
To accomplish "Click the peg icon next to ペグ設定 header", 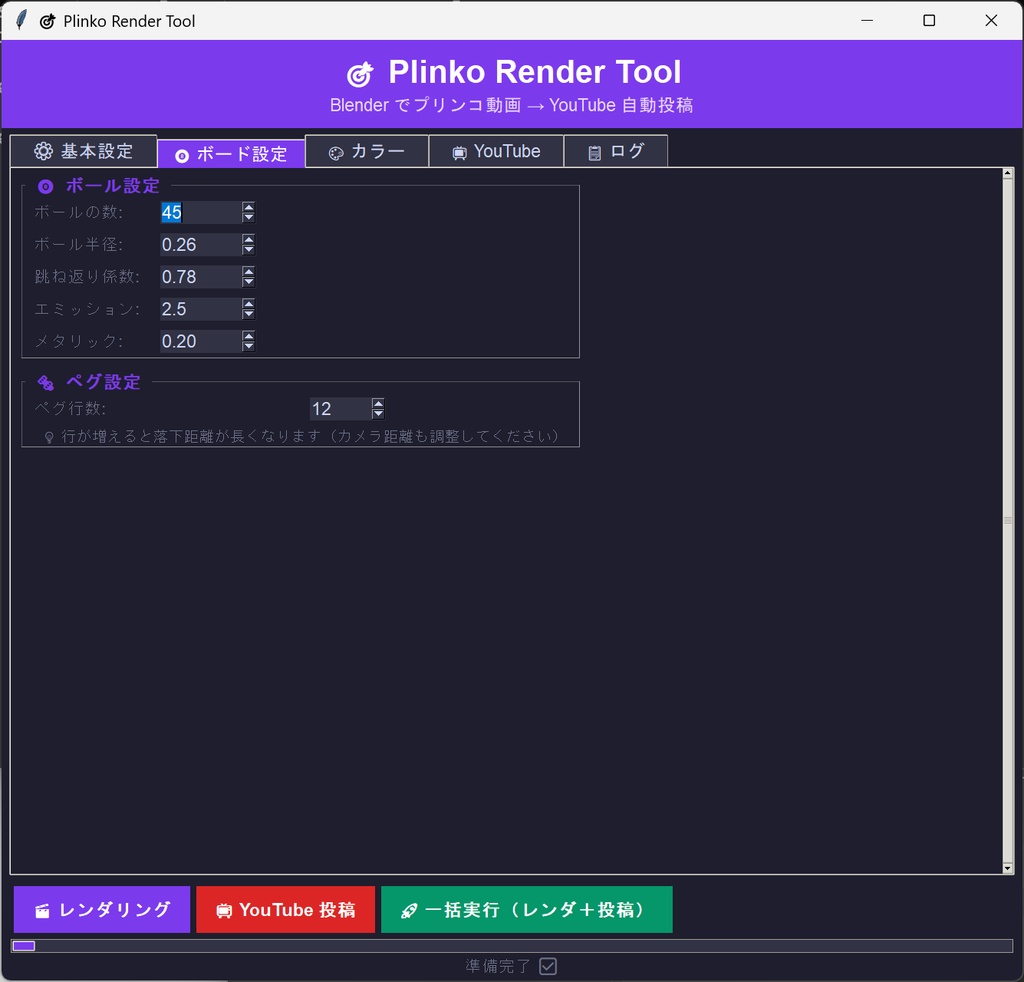I will 44,381.
